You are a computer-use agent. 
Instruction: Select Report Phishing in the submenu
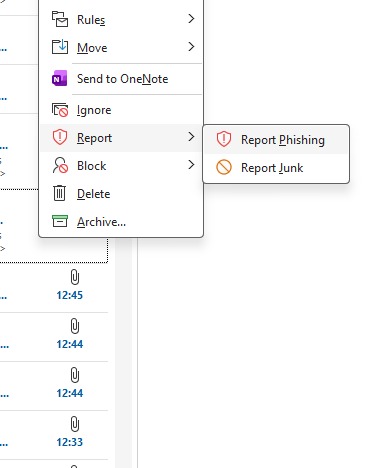276,140
